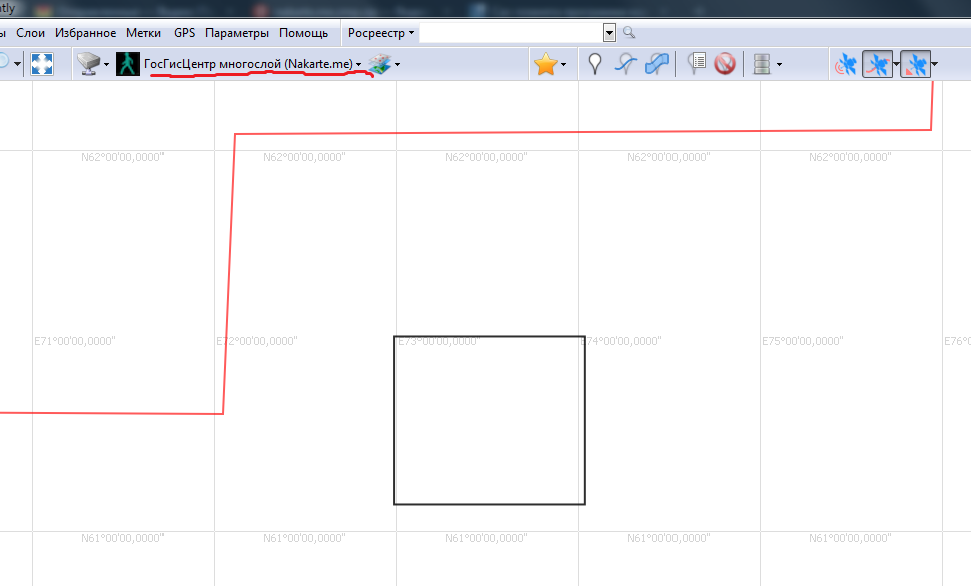Click the tile storage database icon
971x586 pixels.
pos(762,64)
